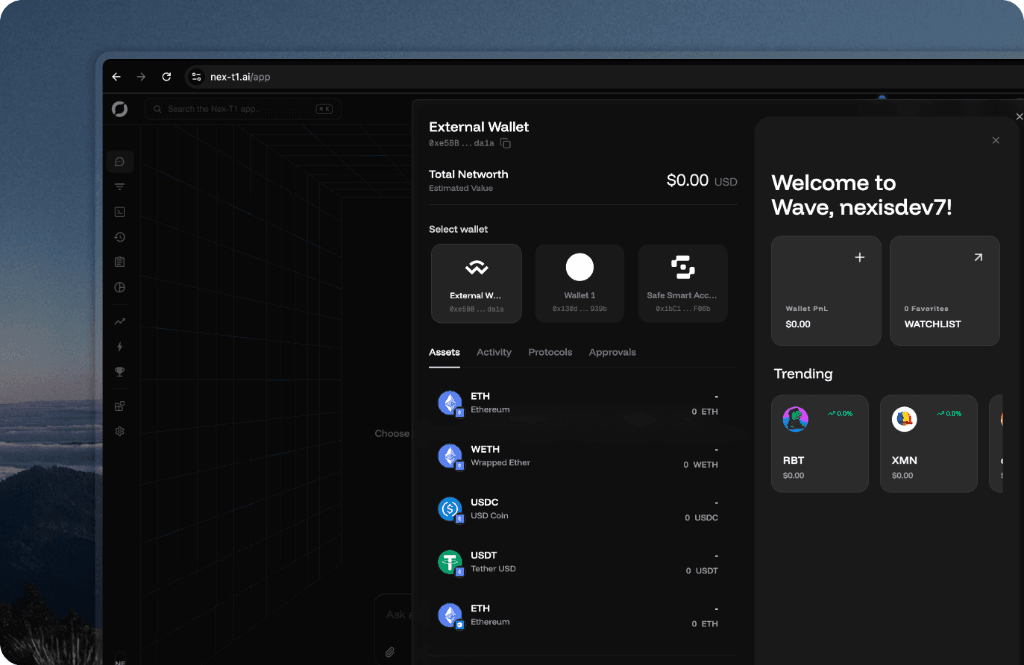Open settings gear icon in sidebar
This screenshot has height=665, width=1024.
pos(120,431)
